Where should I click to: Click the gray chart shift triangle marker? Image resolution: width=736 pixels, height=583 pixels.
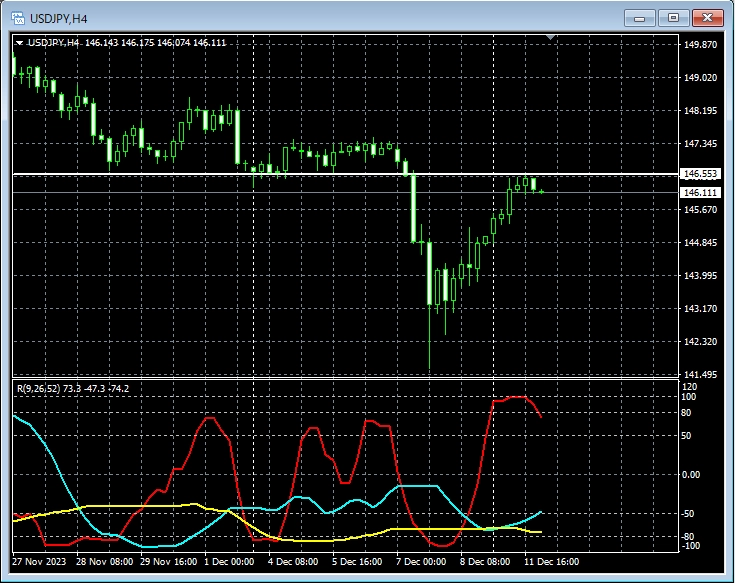(549, 37)
